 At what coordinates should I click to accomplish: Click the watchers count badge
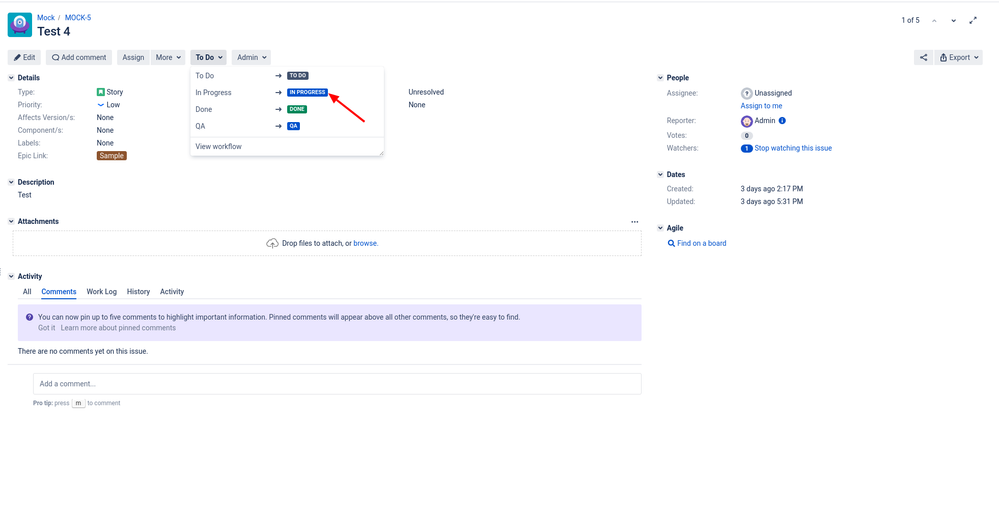[747, 148]
